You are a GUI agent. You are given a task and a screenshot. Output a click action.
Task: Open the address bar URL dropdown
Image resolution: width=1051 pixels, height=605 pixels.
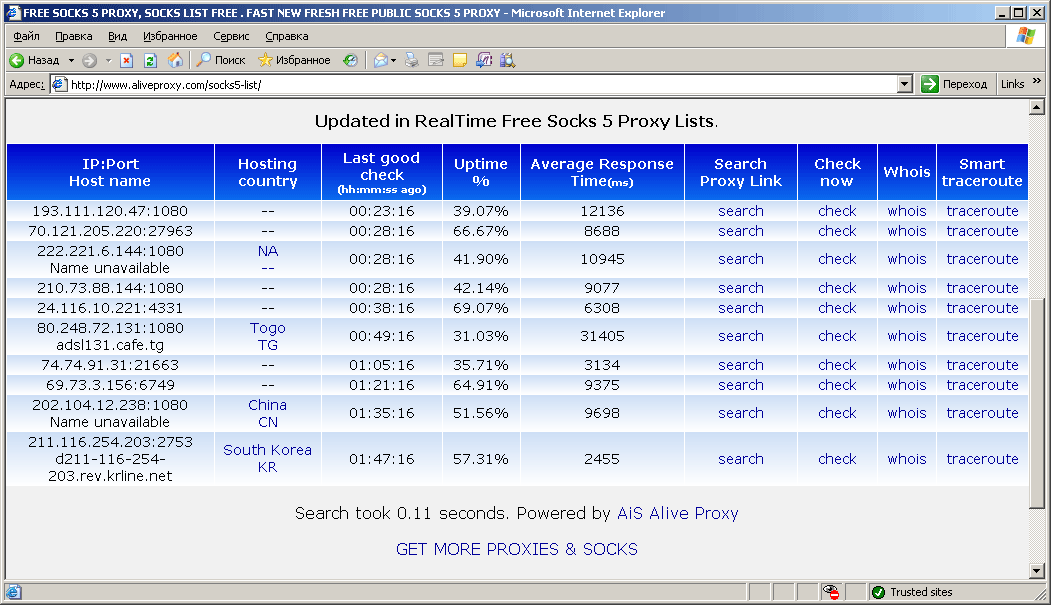coord(904,85)
